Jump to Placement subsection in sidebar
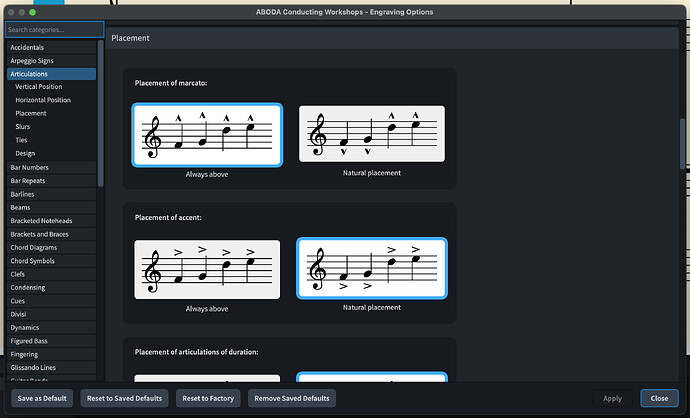The image size is (690, 418). (31, 113)
